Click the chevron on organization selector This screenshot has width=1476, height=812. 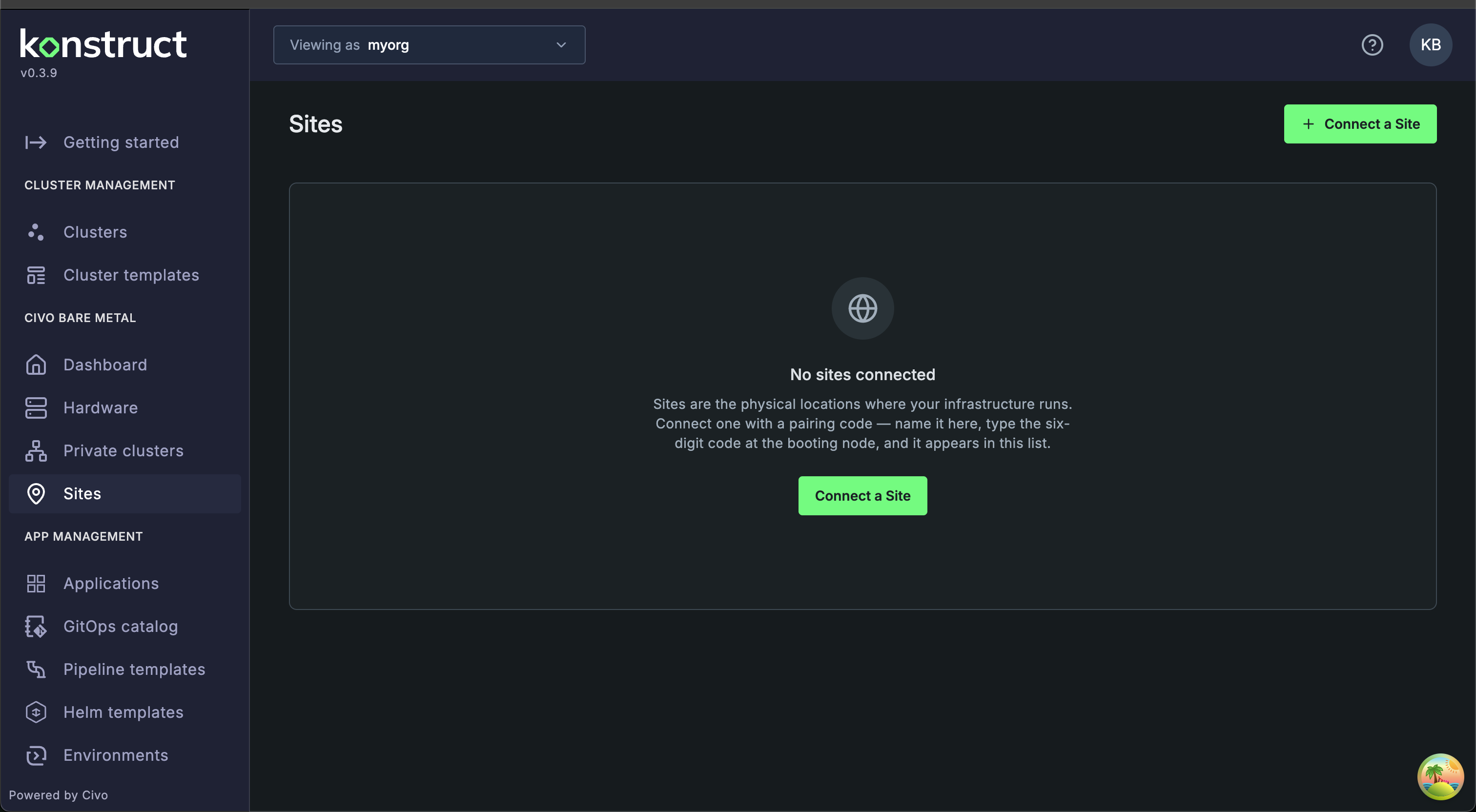pos(561,45)
